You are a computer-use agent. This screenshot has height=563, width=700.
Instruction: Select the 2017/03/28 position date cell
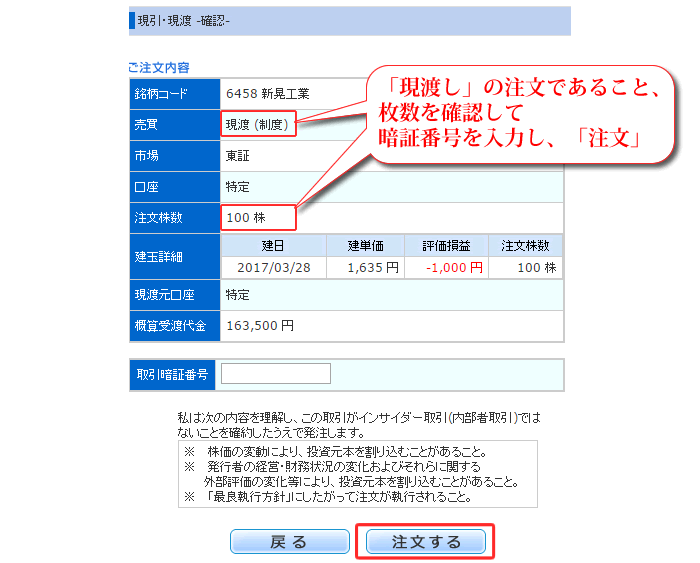tap(273, 268)
